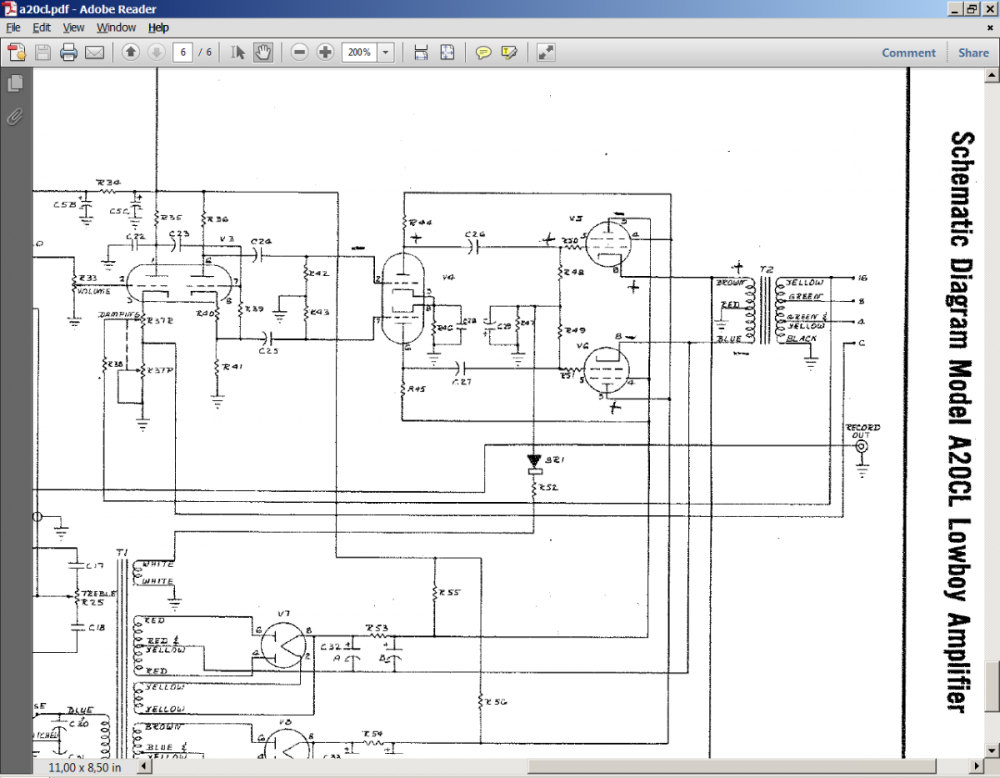The image size is (1000, 778).
Task: Open the Add Sticky Note comment icon
Action: [485, 52]
